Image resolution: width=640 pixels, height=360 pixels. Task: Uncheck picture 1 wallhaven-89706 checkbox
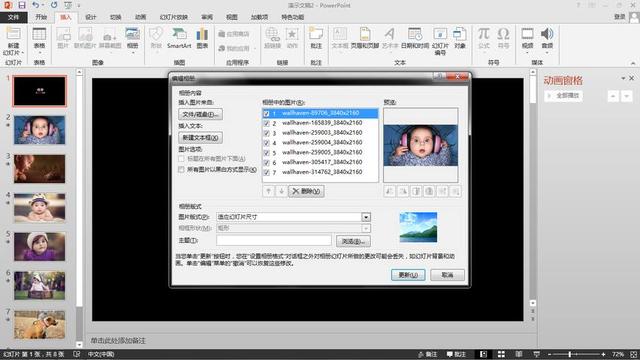(267, 113)
